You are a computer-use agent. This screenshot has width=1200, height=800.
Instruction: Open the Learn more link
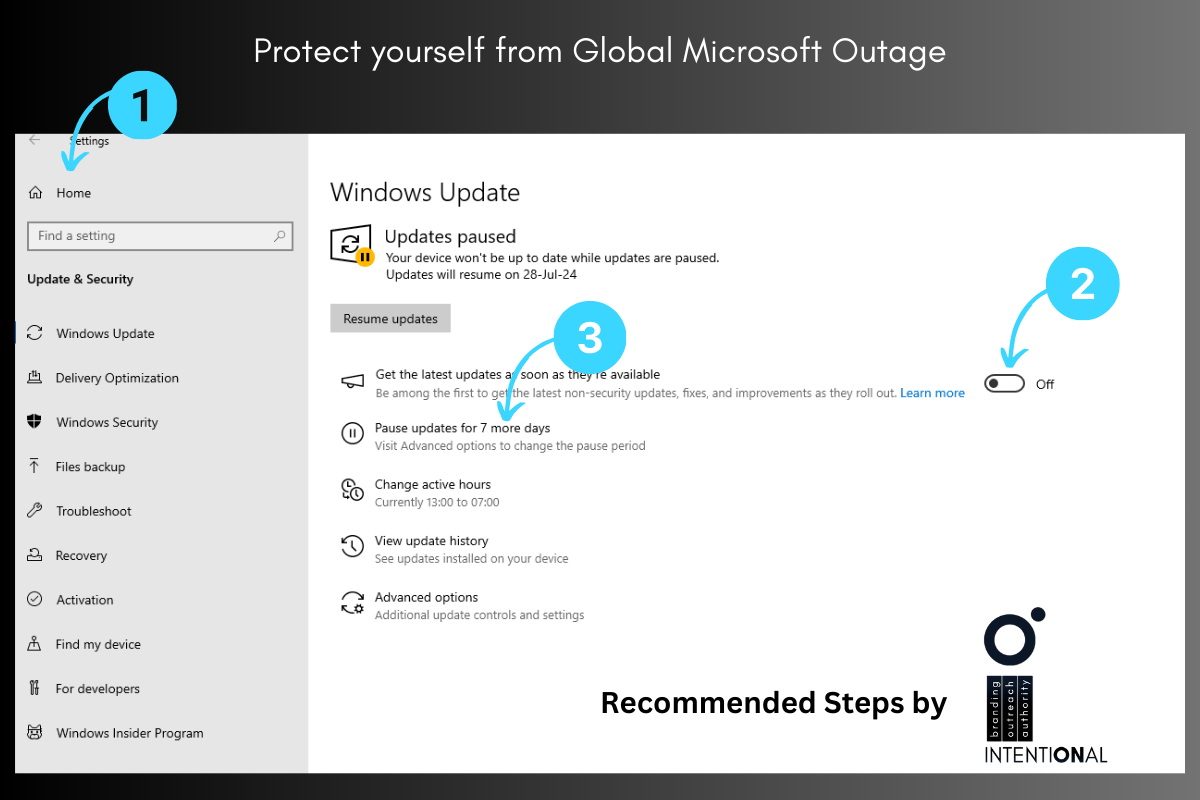coord(932,393)
